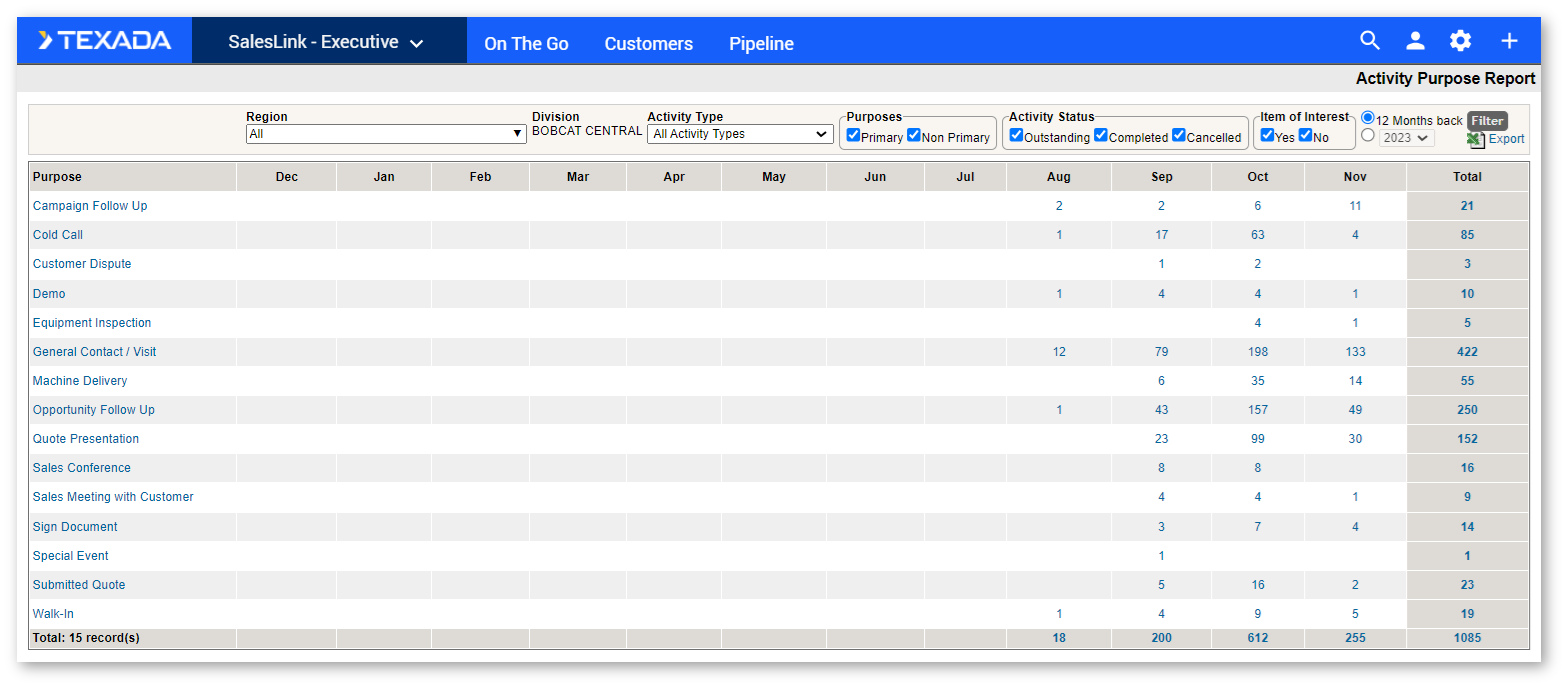Image resolution: width=1567 pixels, height=688 pixels.
Task: Select the General Contact / Visit October value 198
Action: 1257,351
